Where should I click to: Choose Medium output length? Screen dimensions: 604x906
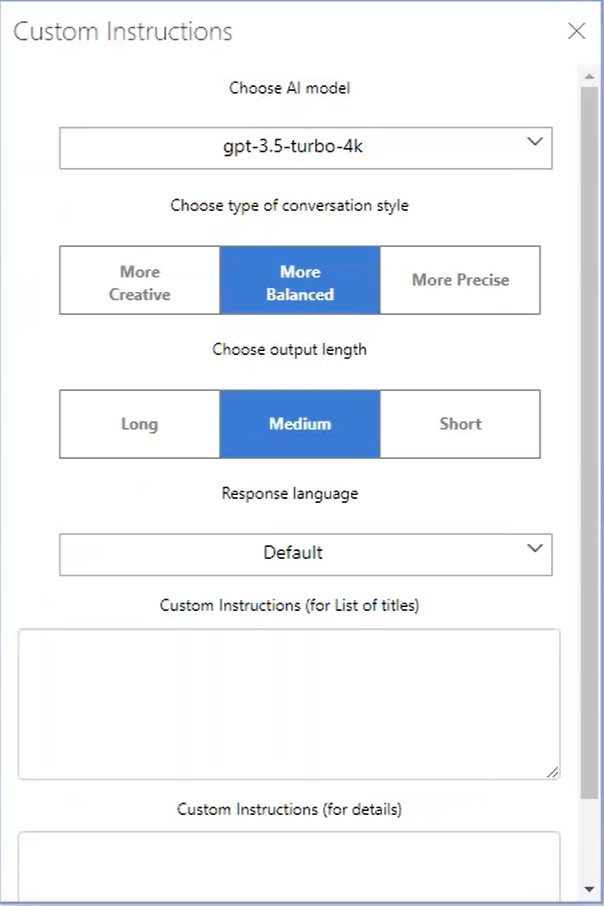tap(300, 424)
